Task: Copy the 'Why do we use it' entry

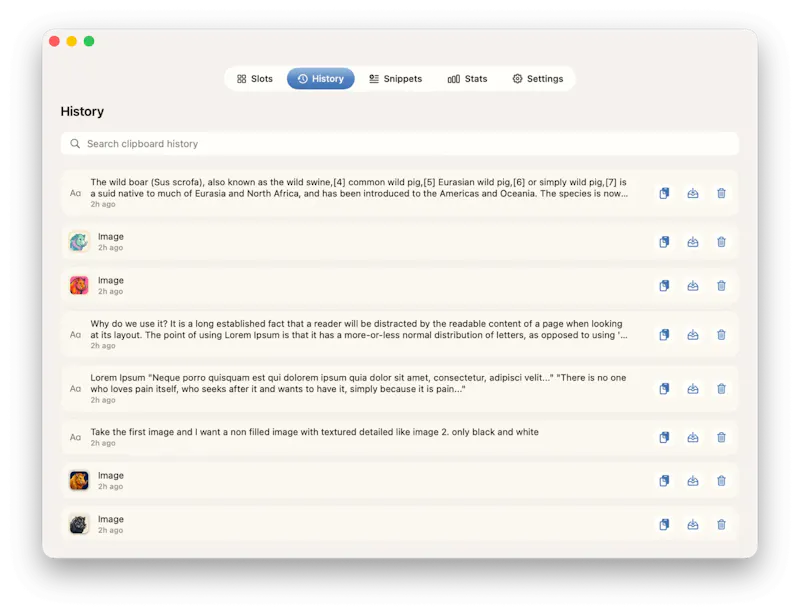Action: point(664,335)
